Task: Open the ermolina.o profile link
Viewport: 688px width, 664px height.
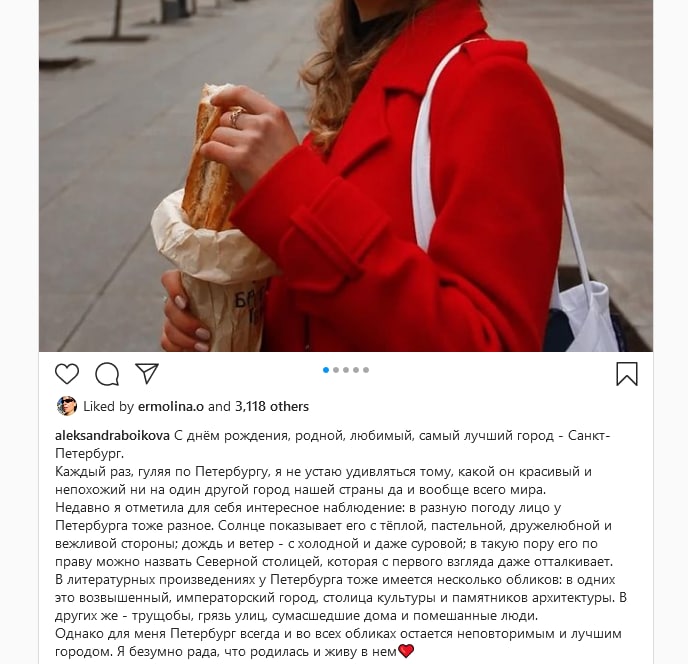Action: coord(171,406)
